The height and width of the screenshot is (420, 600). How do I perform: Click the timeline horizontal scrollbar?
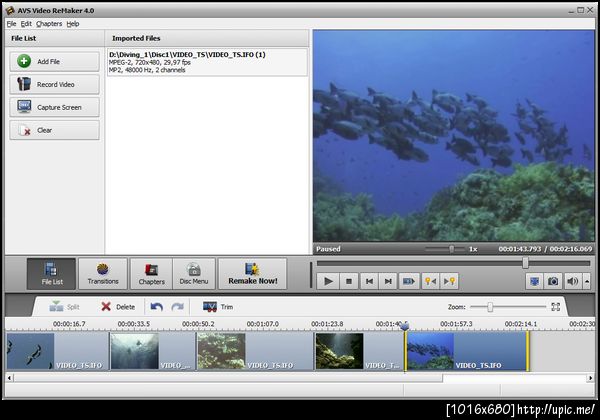[x=228, y=378]
